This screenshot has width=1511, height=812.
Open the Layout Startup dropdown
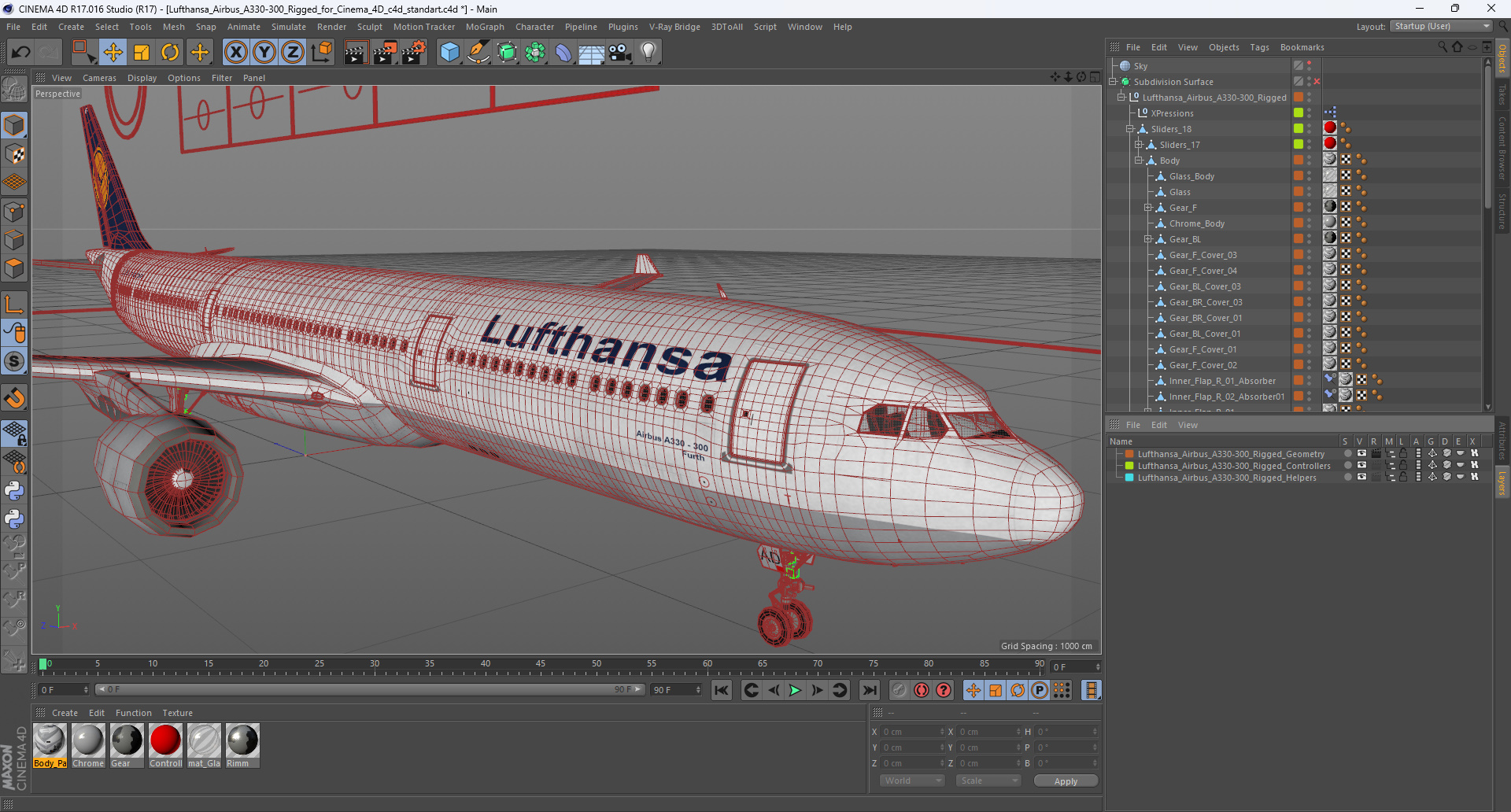tap(1441, 27)
